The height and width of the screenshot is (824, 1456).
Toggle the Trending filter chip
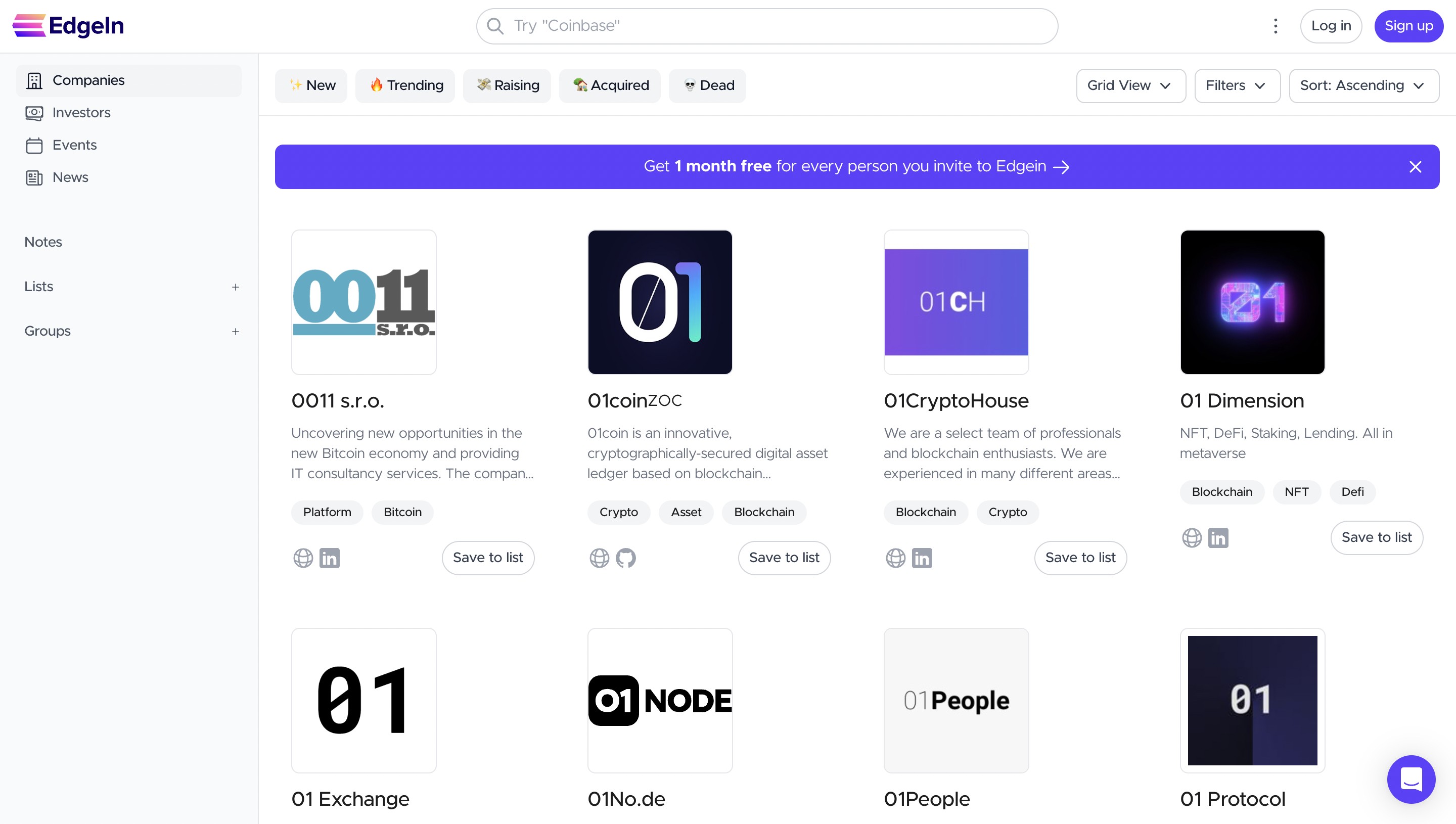pos(405,85)
